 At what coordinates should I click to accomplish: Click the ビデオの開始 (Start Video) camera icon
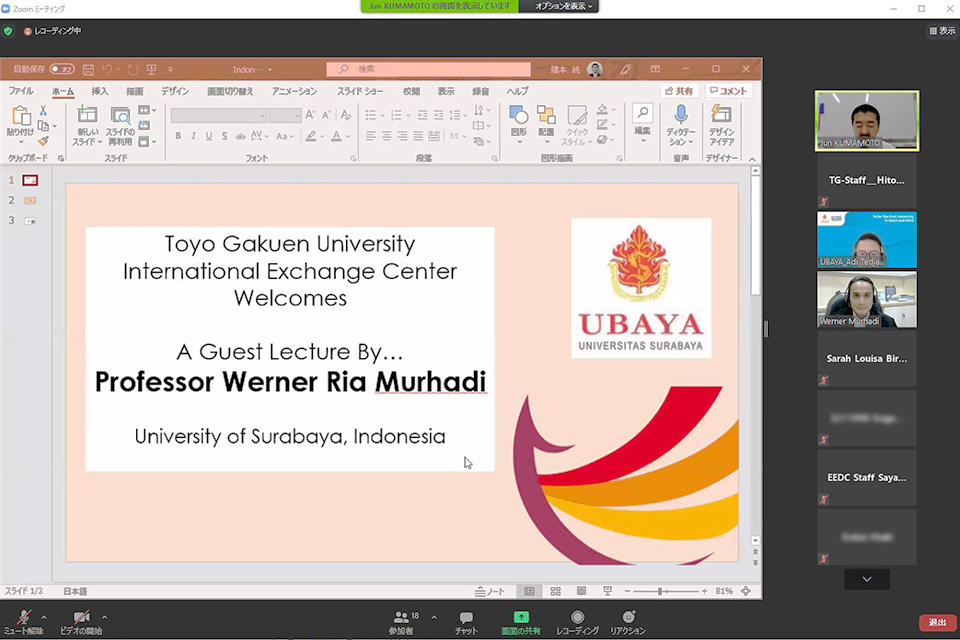pyautogui.click(x=81, y=617)
